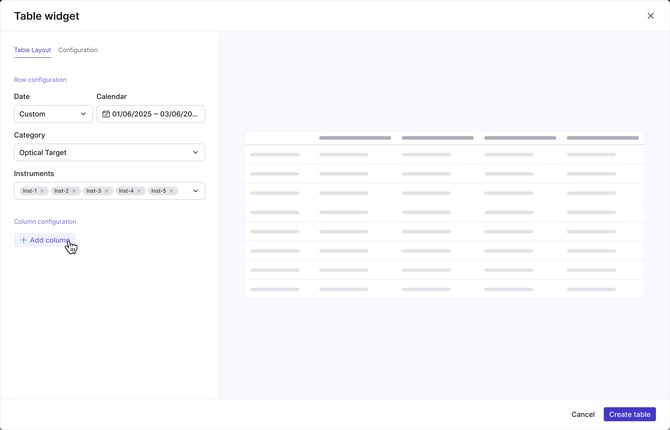The height and width of the screenshot is (430, 670).
Task: Expand the Category dropdown showing Optical Target
Action: [109, 153]
